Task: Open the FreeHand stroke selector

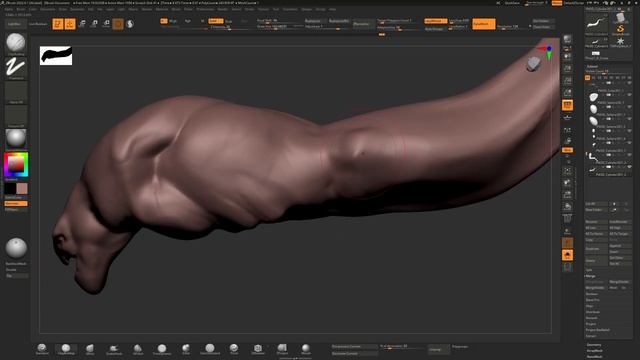Action: [x=16, y=68]
